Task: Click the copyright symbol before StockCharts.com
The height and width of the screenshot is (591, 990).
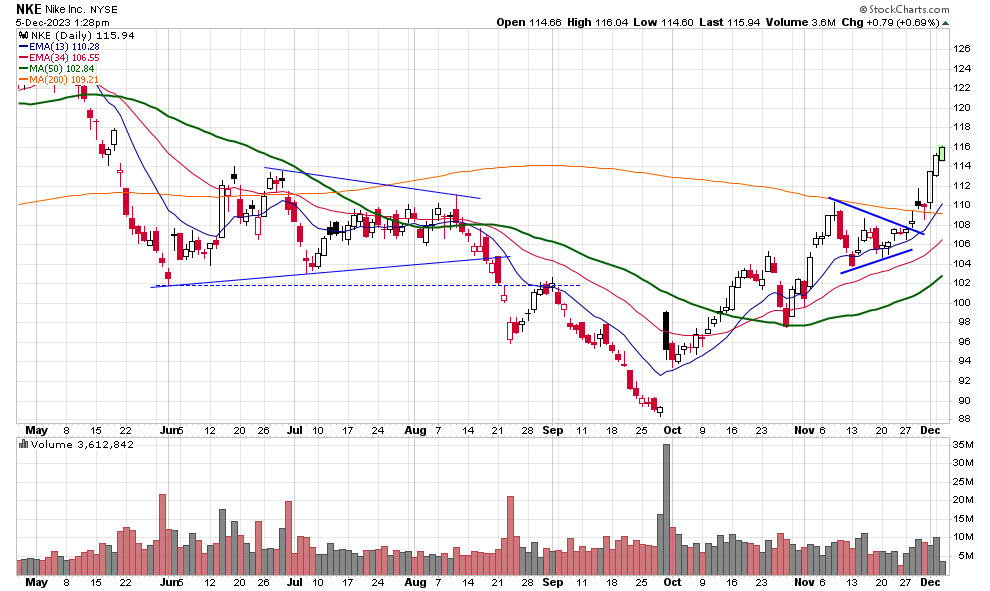Action: (863, 9)
